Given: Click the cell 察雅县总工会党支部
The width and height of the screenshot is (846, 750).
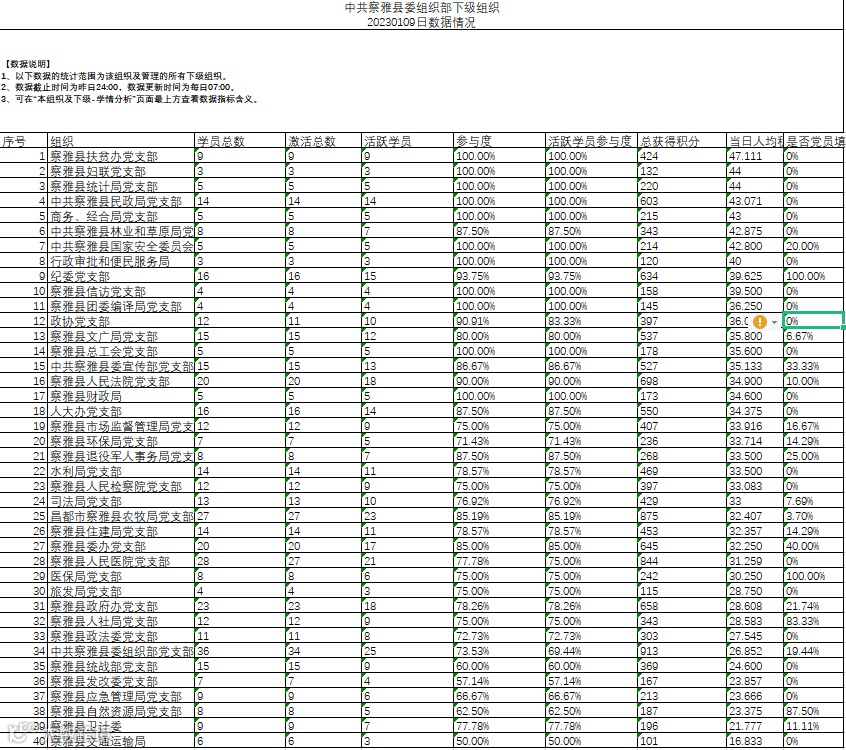Looking at the screenshot, I should [121, 351].
